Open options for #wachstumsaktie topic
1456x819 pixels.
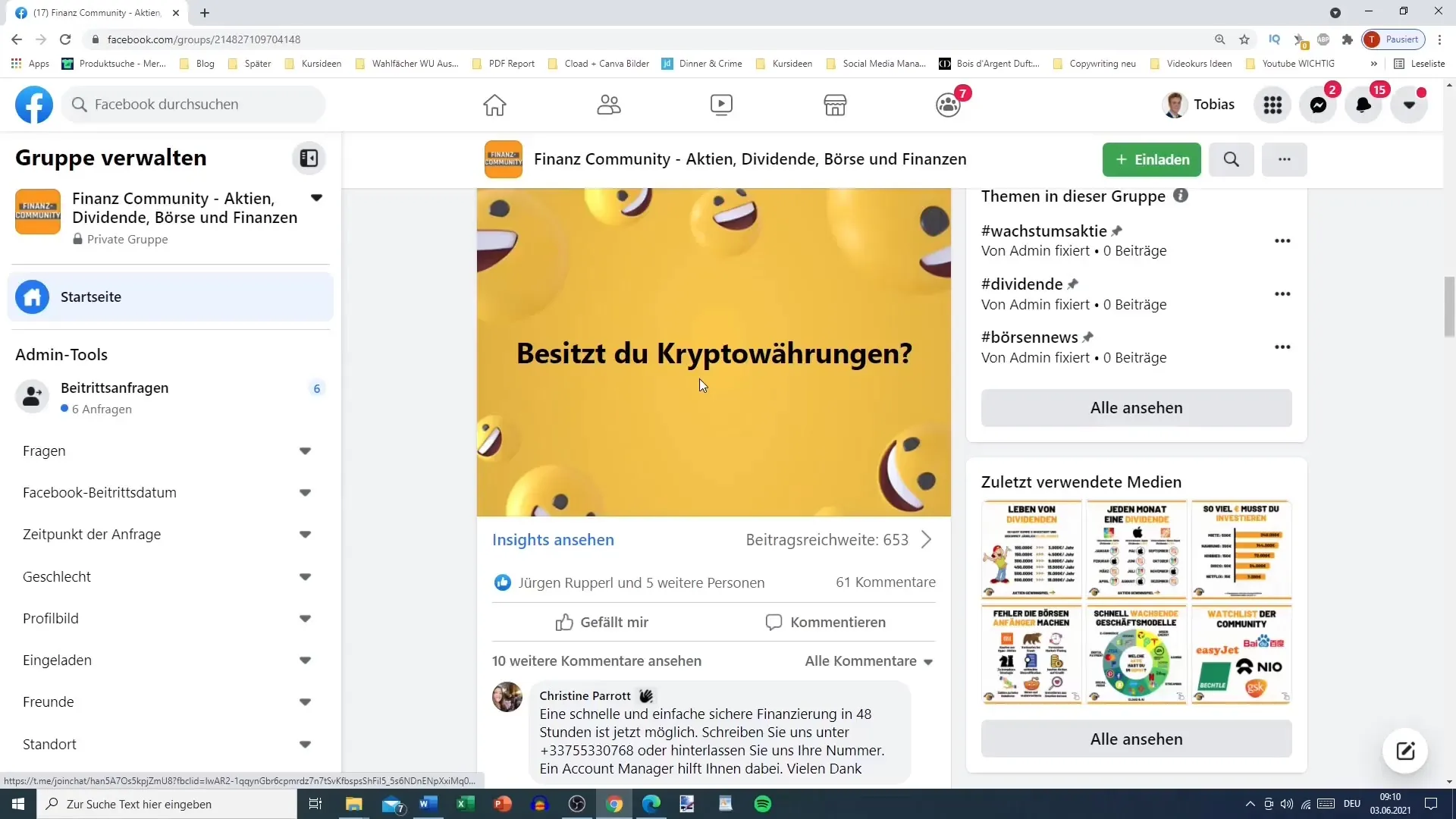(1282, 241)
